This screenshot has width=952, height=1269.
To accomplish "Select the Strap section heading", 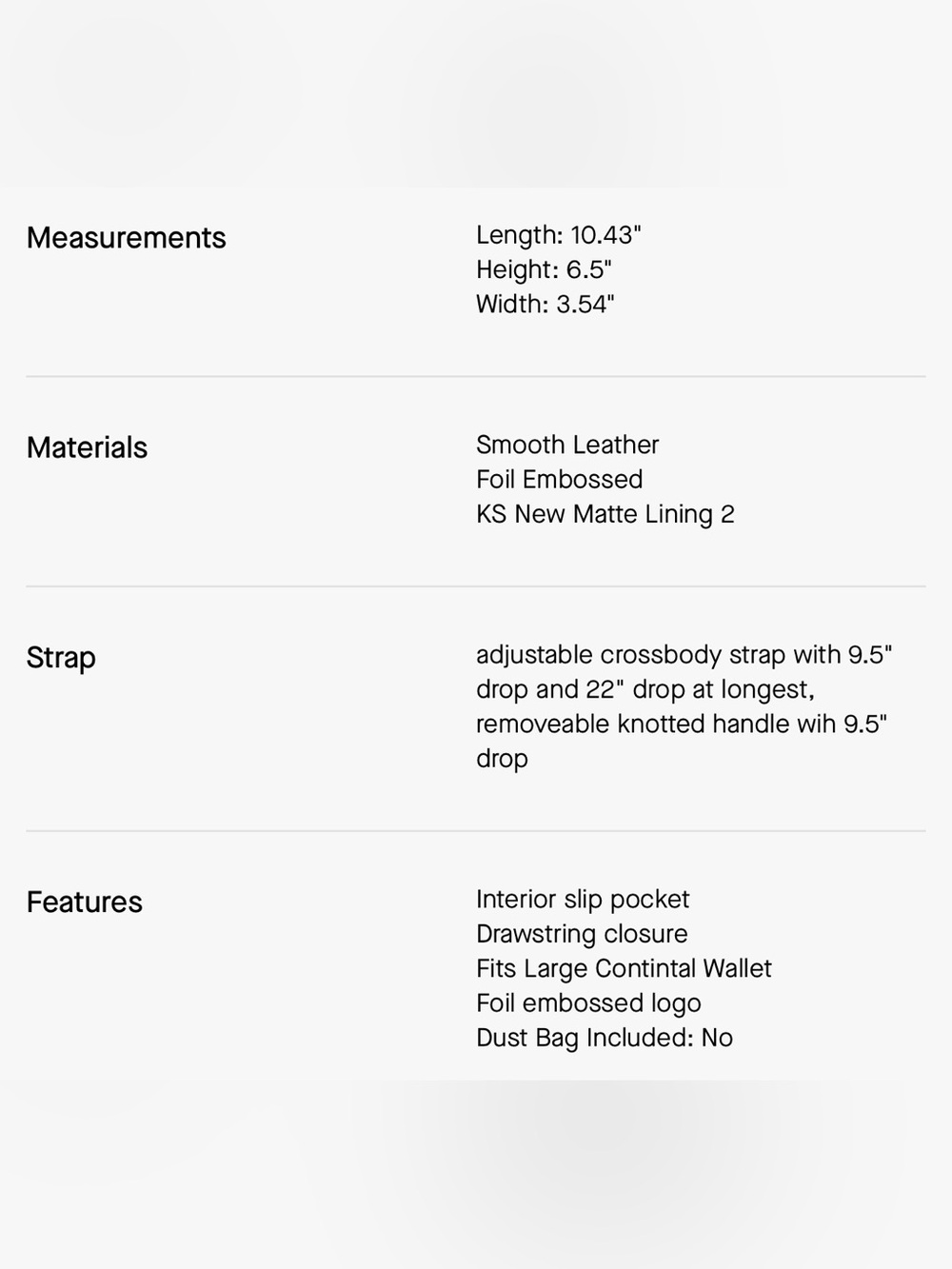I will (61, 658).
